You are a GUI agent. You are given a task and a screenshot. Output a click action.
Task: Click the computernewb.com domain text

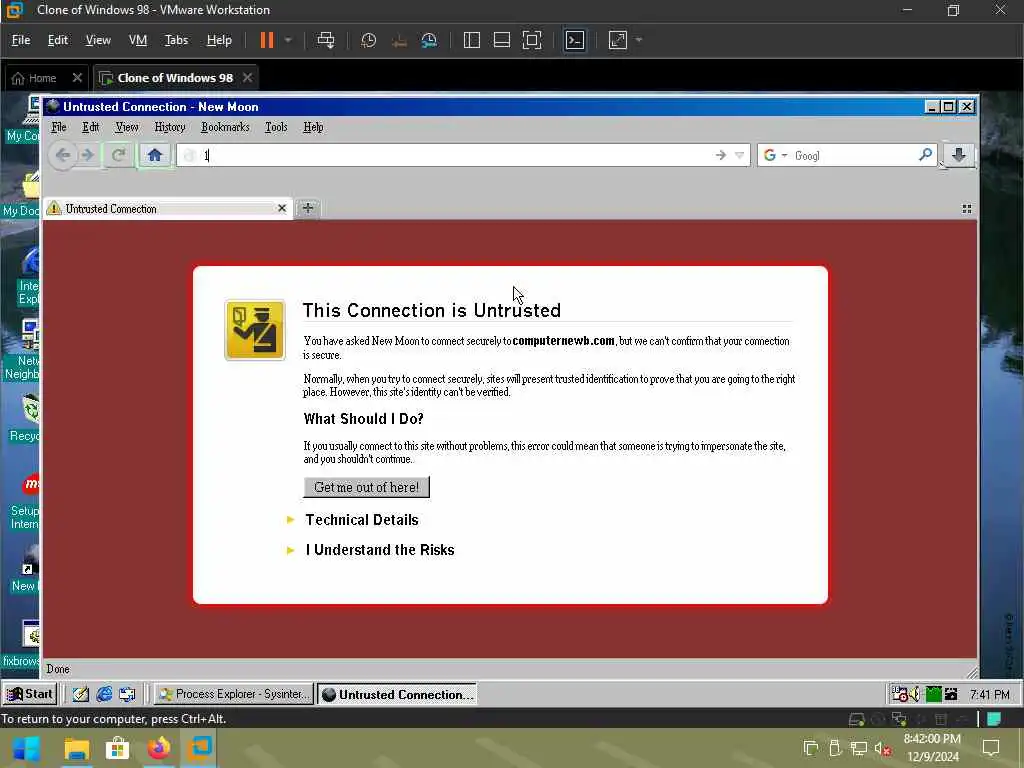[564, 341]
